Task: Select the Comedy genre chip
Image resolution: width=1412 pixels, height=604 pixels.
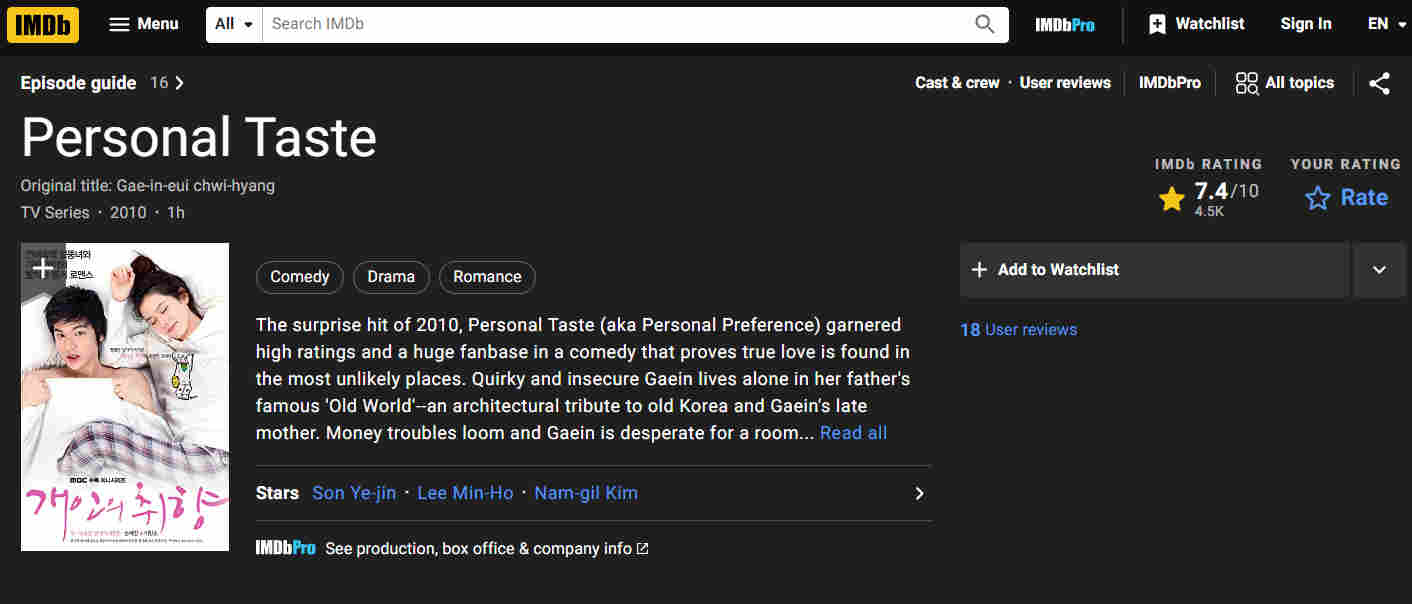Action: click(300, 277)
